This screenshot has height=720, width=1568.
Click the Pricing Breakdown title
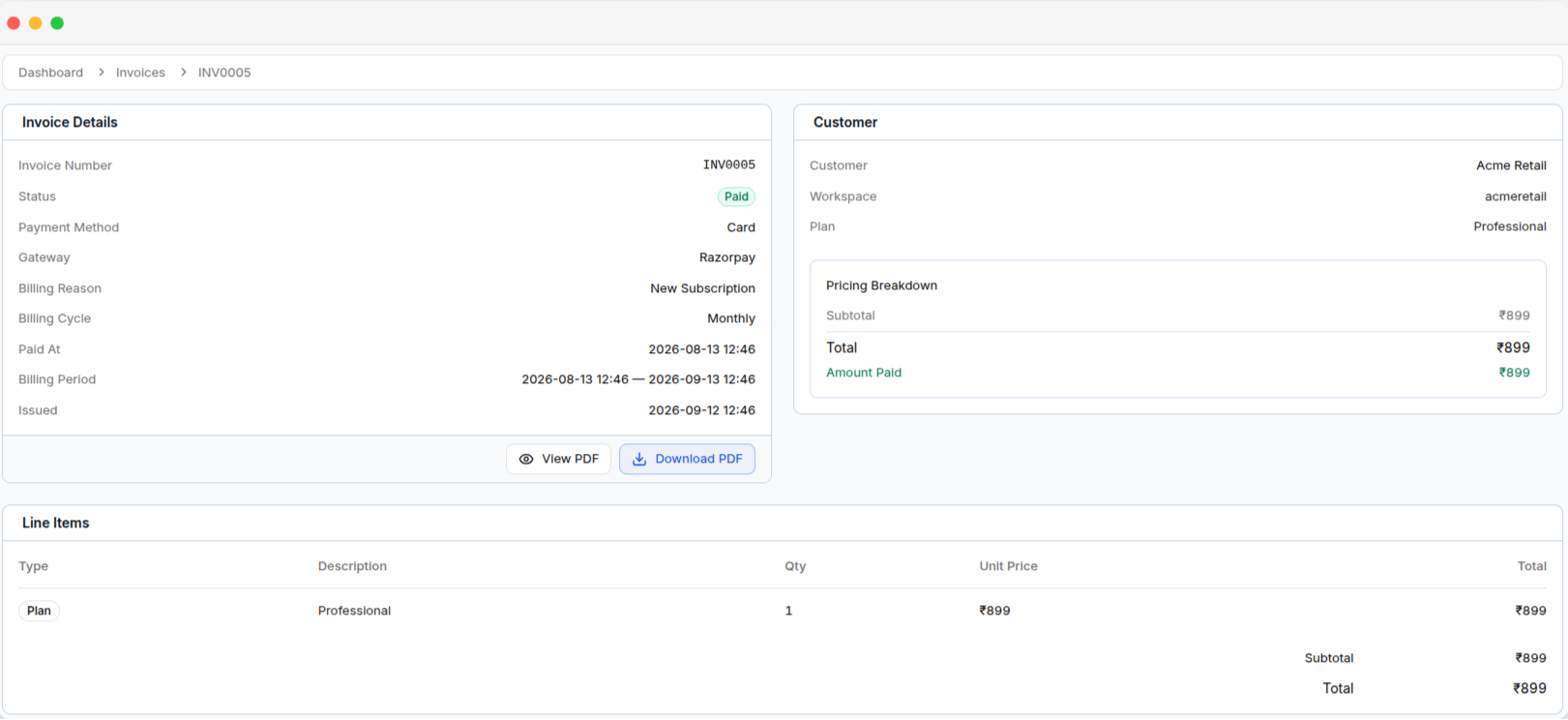tap(881, 285)
